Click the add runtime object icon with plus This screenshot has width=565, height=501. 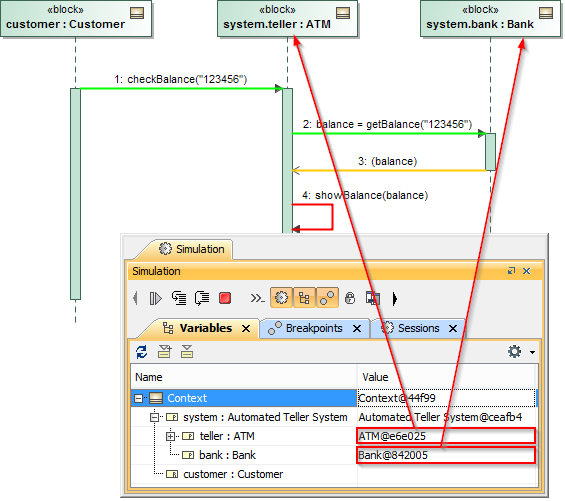coord(165,351)
